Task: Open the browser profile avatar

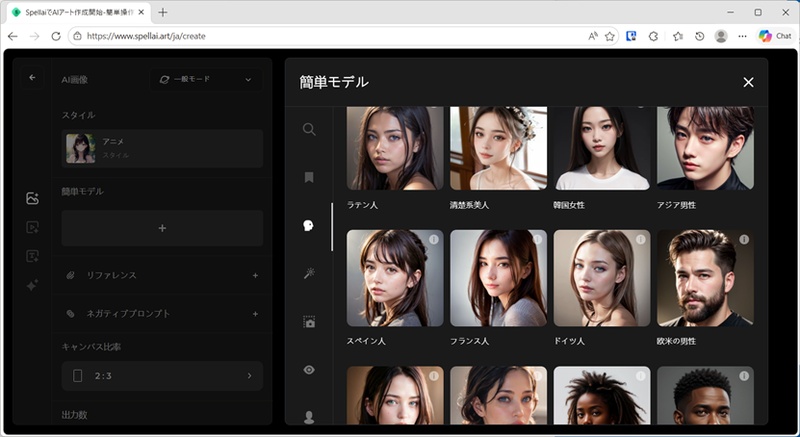Action: click(721, 36)
